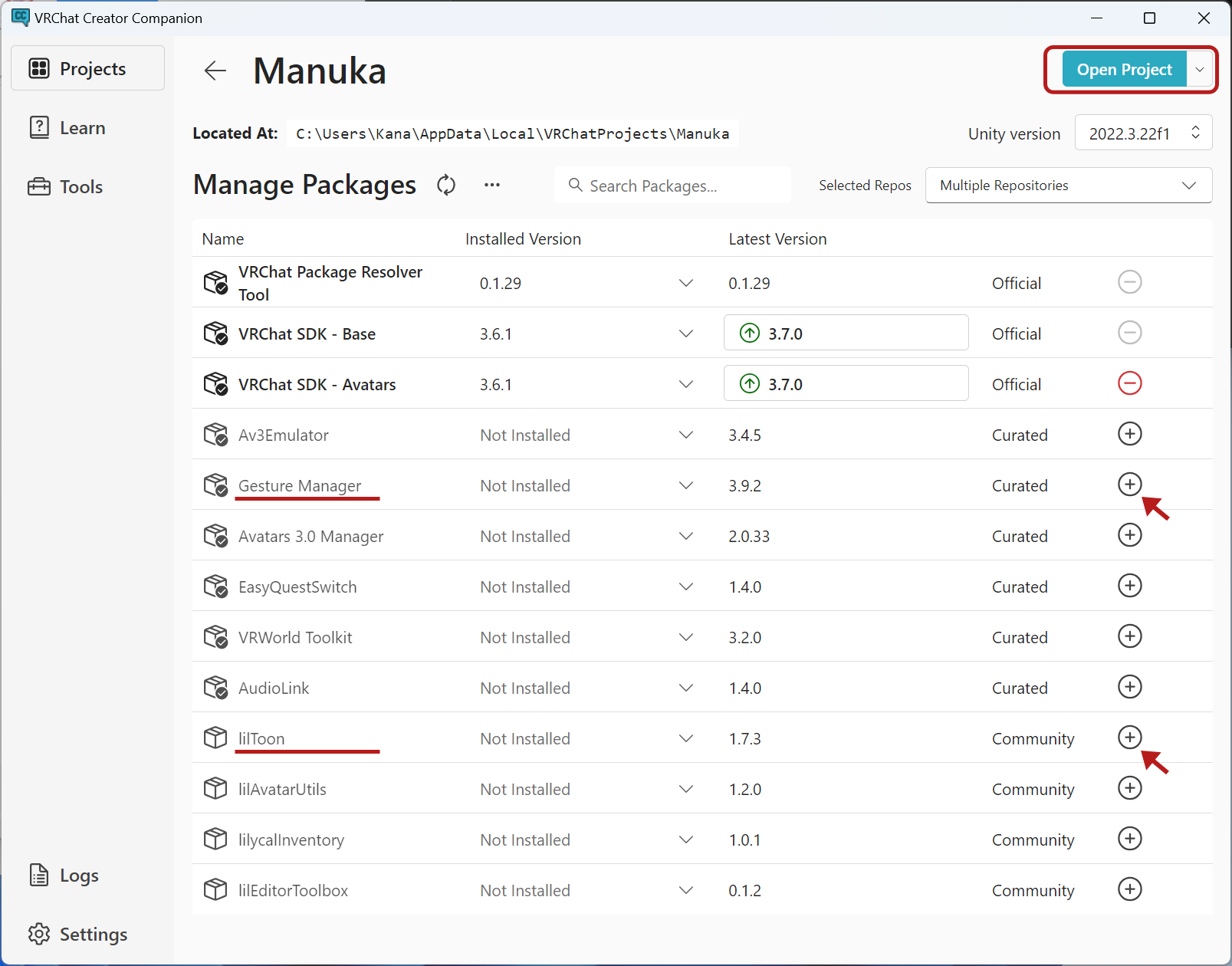Expand version dropdown for VRChat SDK - Avatars
Image resolution: width=1232 pixels, height=966 pixels.
pyautogui.click(x=686, y=384)
